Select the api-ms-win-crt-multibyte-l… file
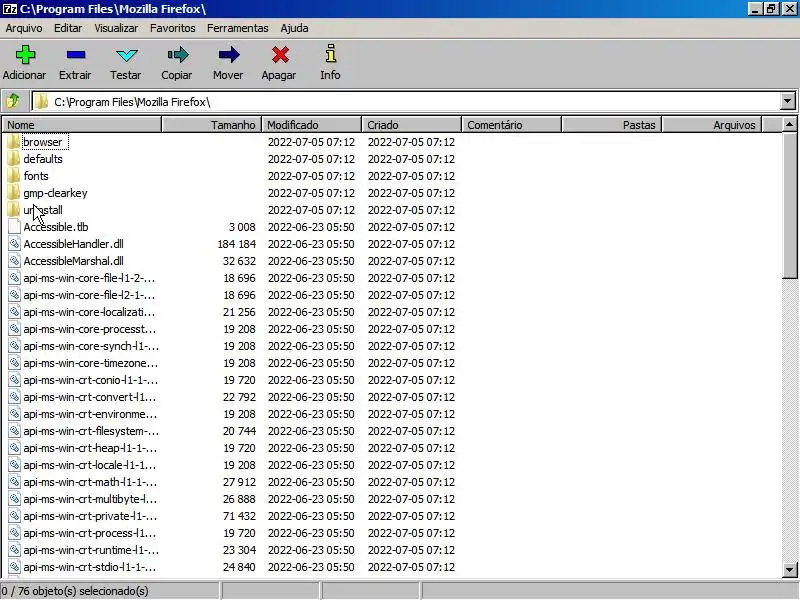The width and height of the screenshot is (800, 600). 90,499
